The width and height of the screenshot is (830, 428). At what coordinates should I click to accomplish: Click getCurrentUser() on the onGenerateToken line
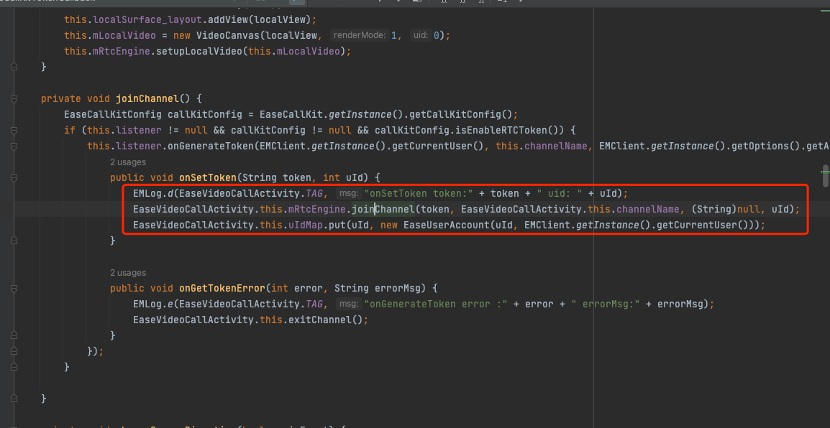441,146
